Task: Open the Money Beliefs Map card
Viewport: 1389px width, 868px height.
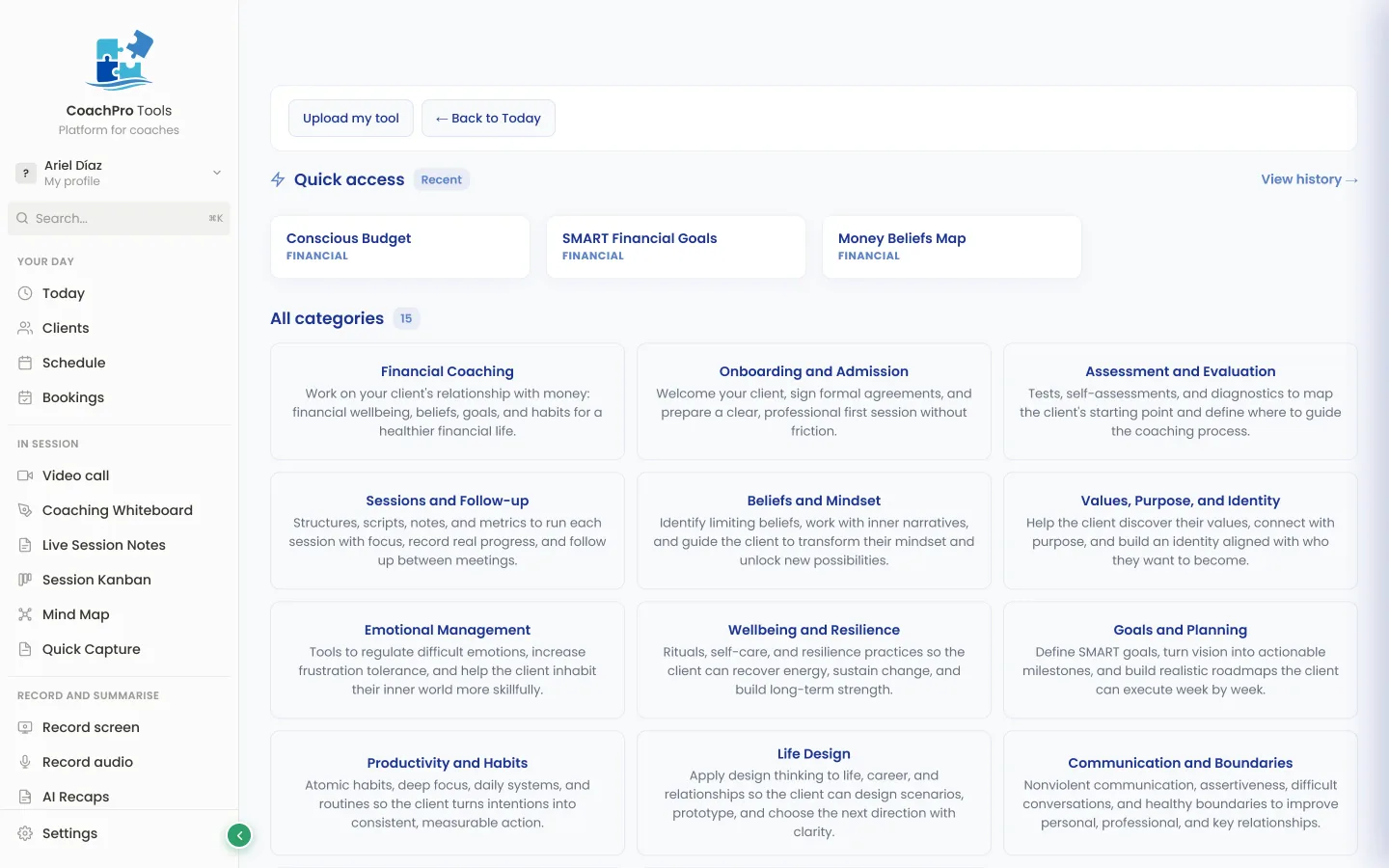Action: pos(952,247)
